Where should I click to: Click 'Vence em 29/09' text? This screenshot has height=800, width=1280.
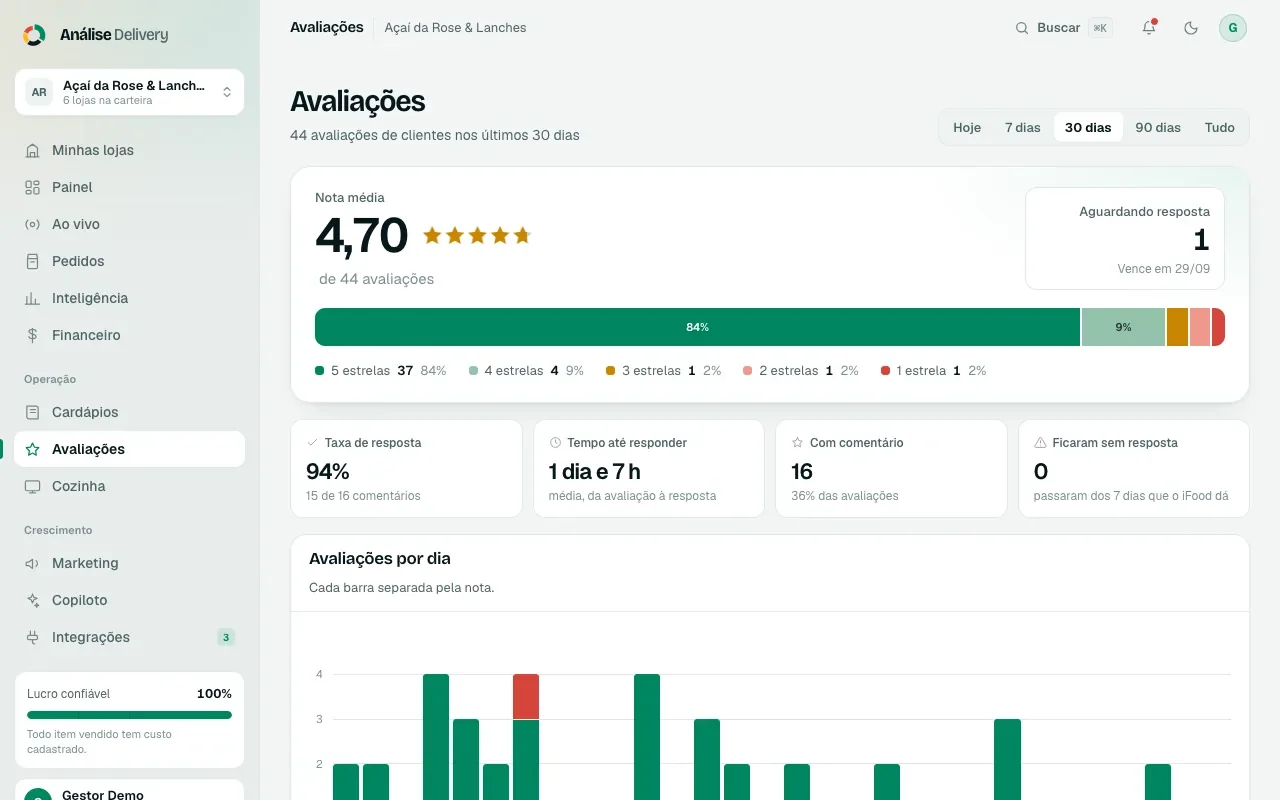[x=1164, y=269]
